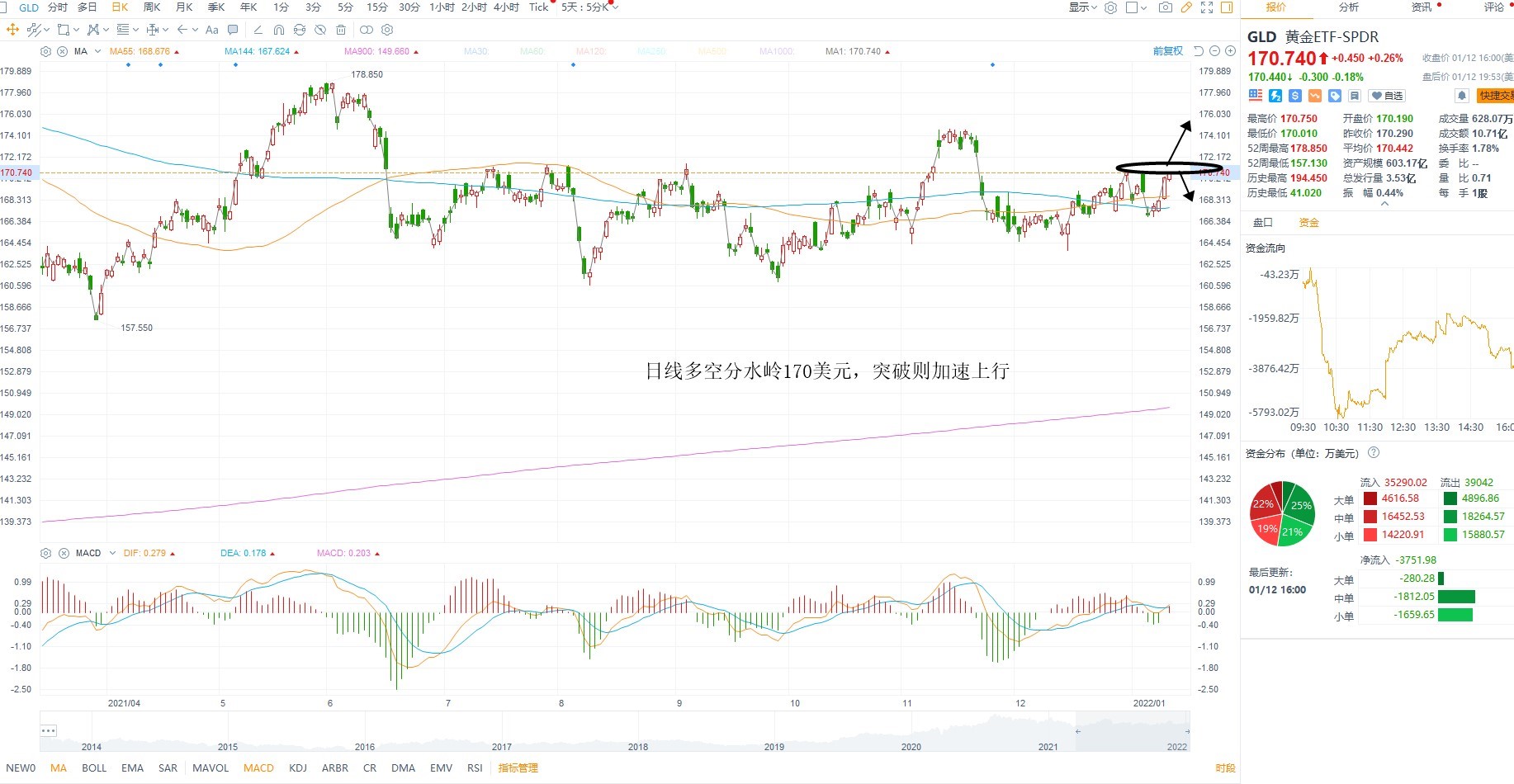Switch to the 周K weekly chart

pos(152,7)
